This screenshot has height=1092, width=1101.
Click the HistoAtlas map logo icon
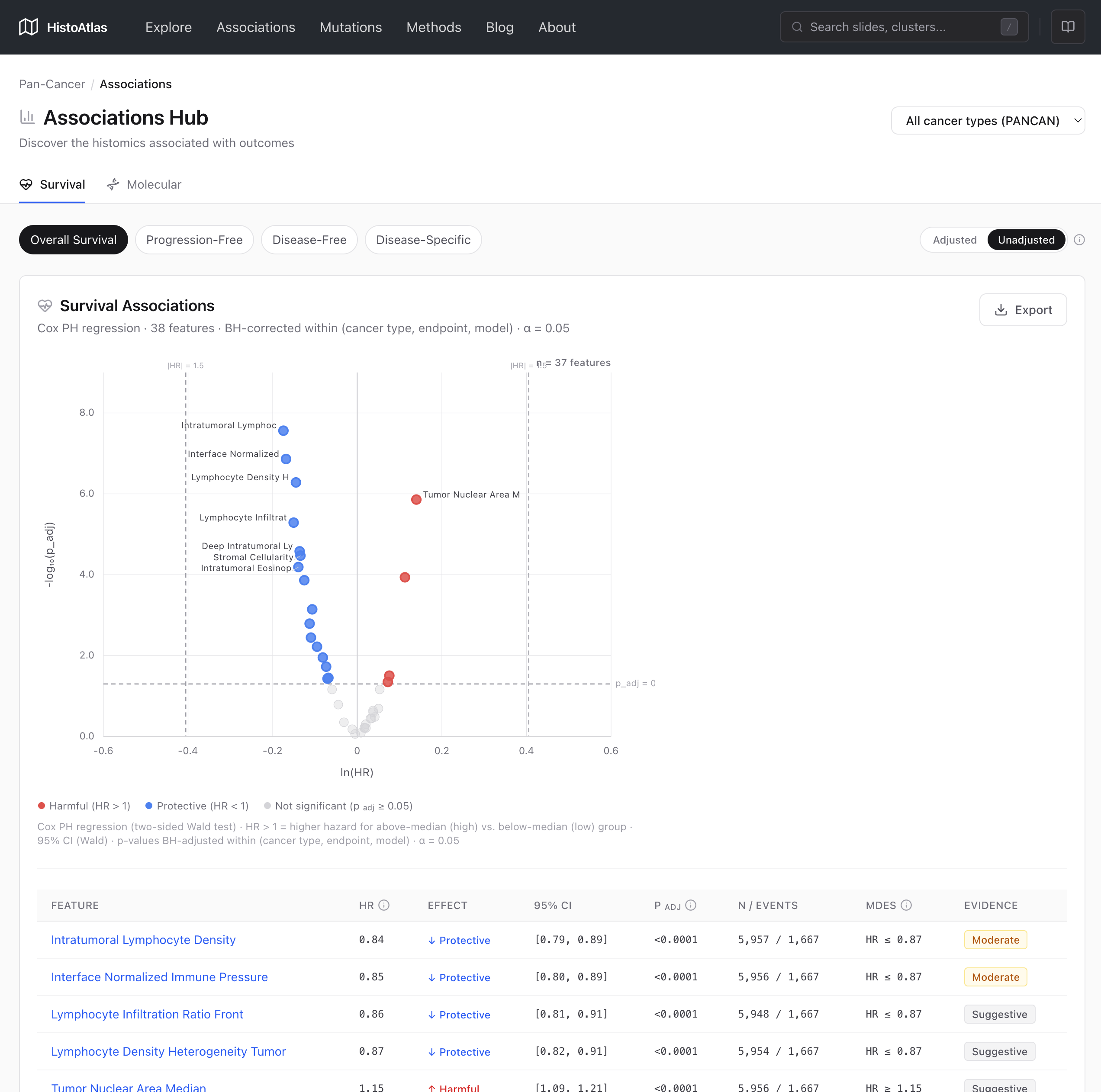pos(29,27)
